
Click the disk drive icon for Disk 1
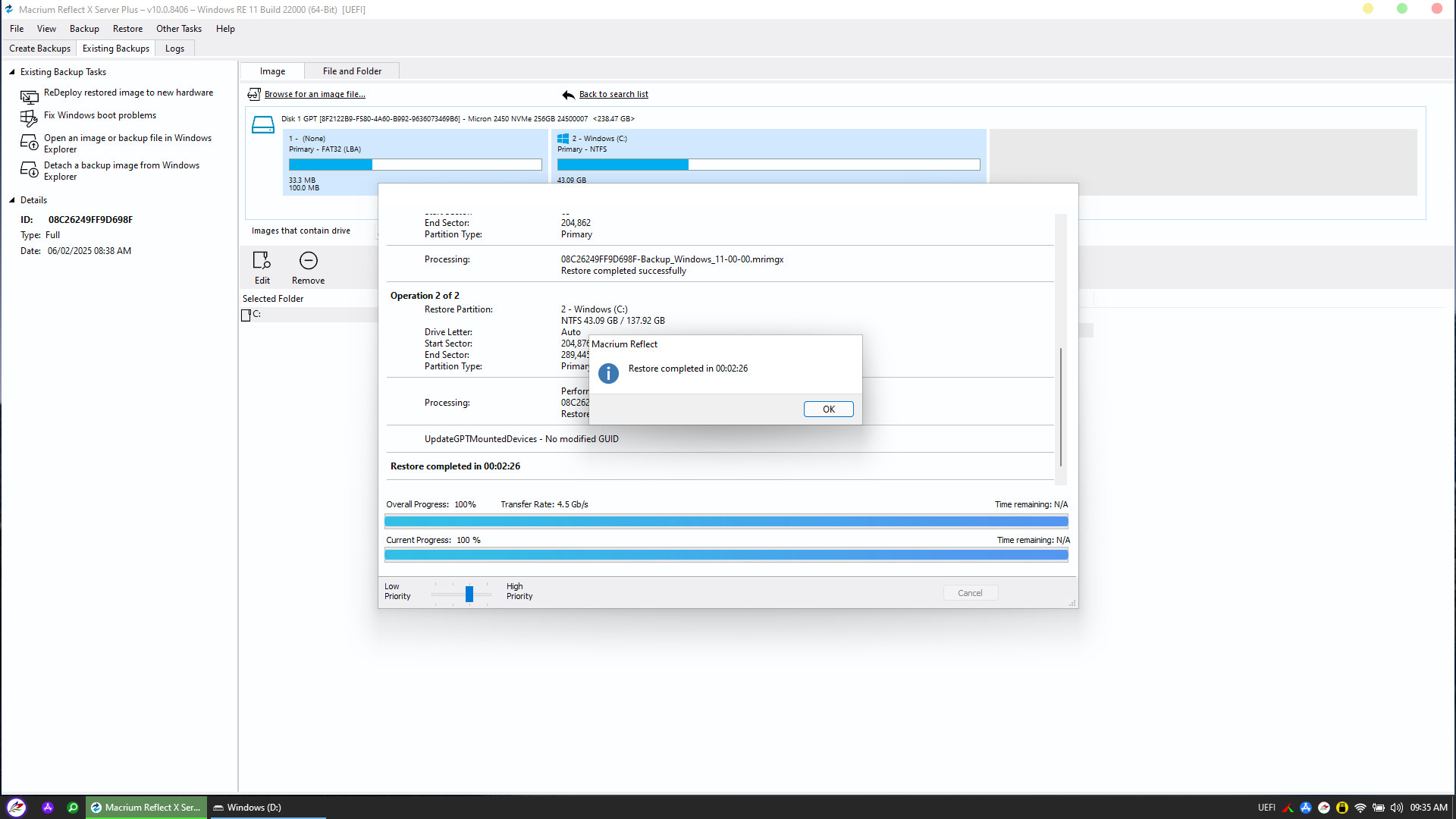click(x=263, y=125)
